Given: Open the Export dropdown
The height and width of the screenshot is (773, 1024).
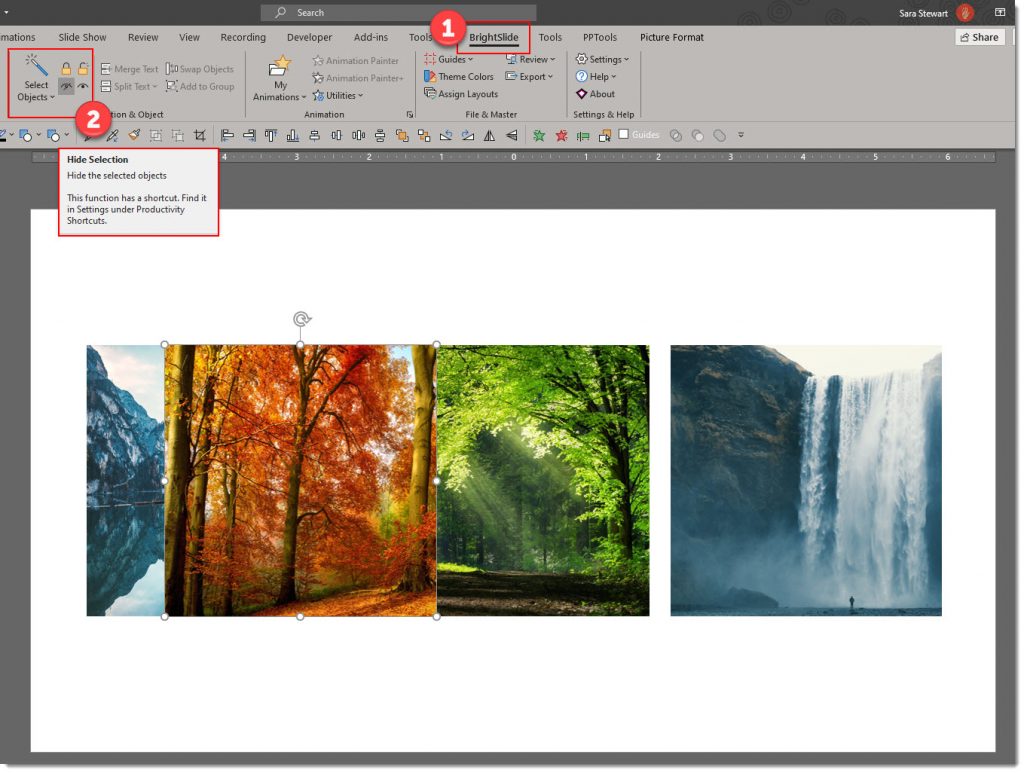Looking at the screenshot, I should pos(533,76).
